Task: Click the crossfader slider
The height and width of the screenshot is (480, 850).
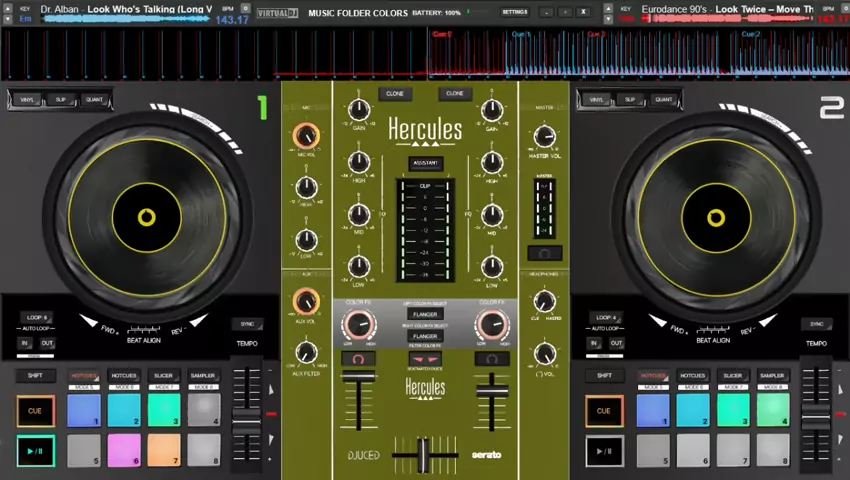Action: [425, 455]
